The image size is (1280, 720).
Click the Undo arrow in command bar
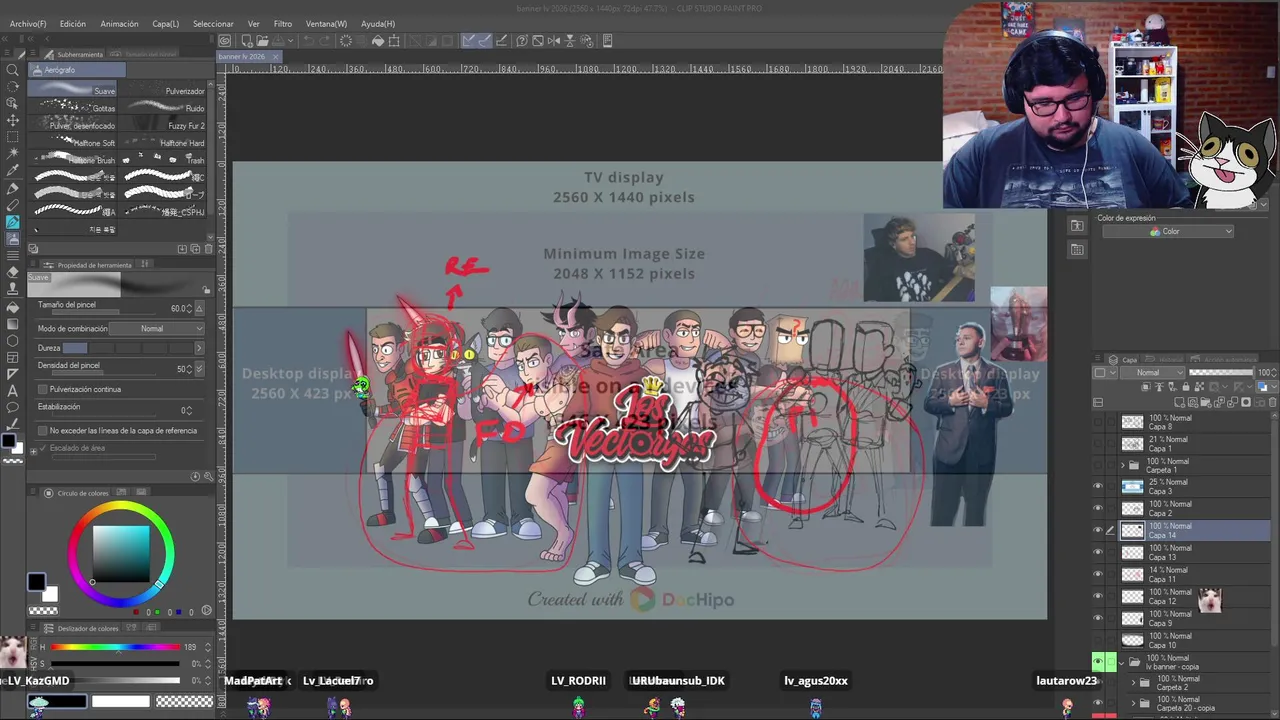pyautogui.click(x=309, y=41)
